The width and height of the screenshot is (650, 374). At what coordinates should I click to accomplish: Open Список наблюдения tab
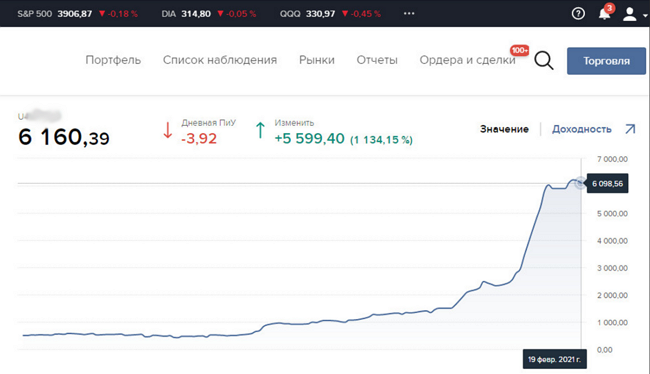(220, 60)
